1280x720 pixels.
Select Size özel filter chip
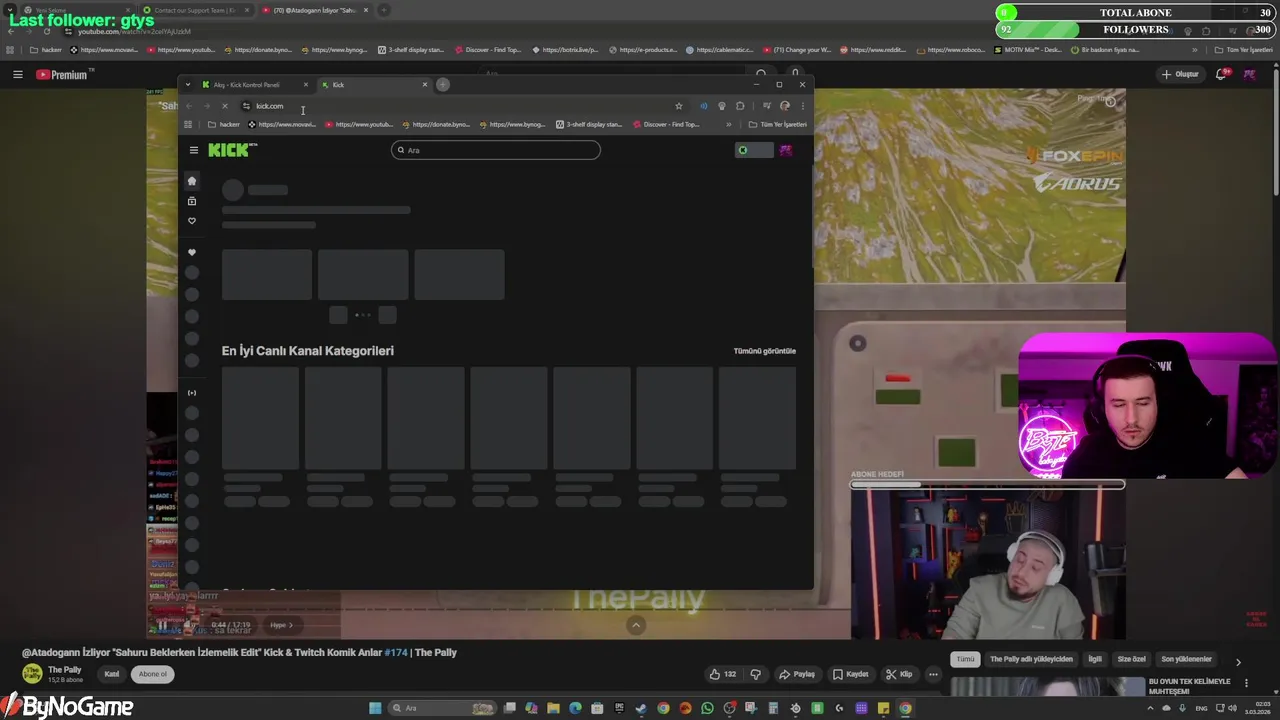[1131, 659]
